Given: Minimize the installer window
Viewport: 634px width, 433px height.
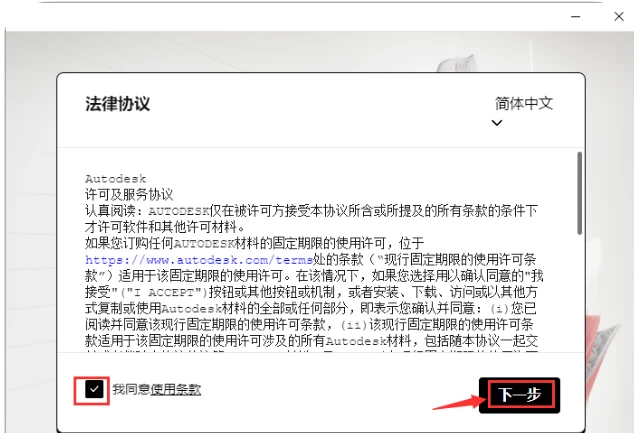Looking at the screenshot, I should tap(575, 17).
